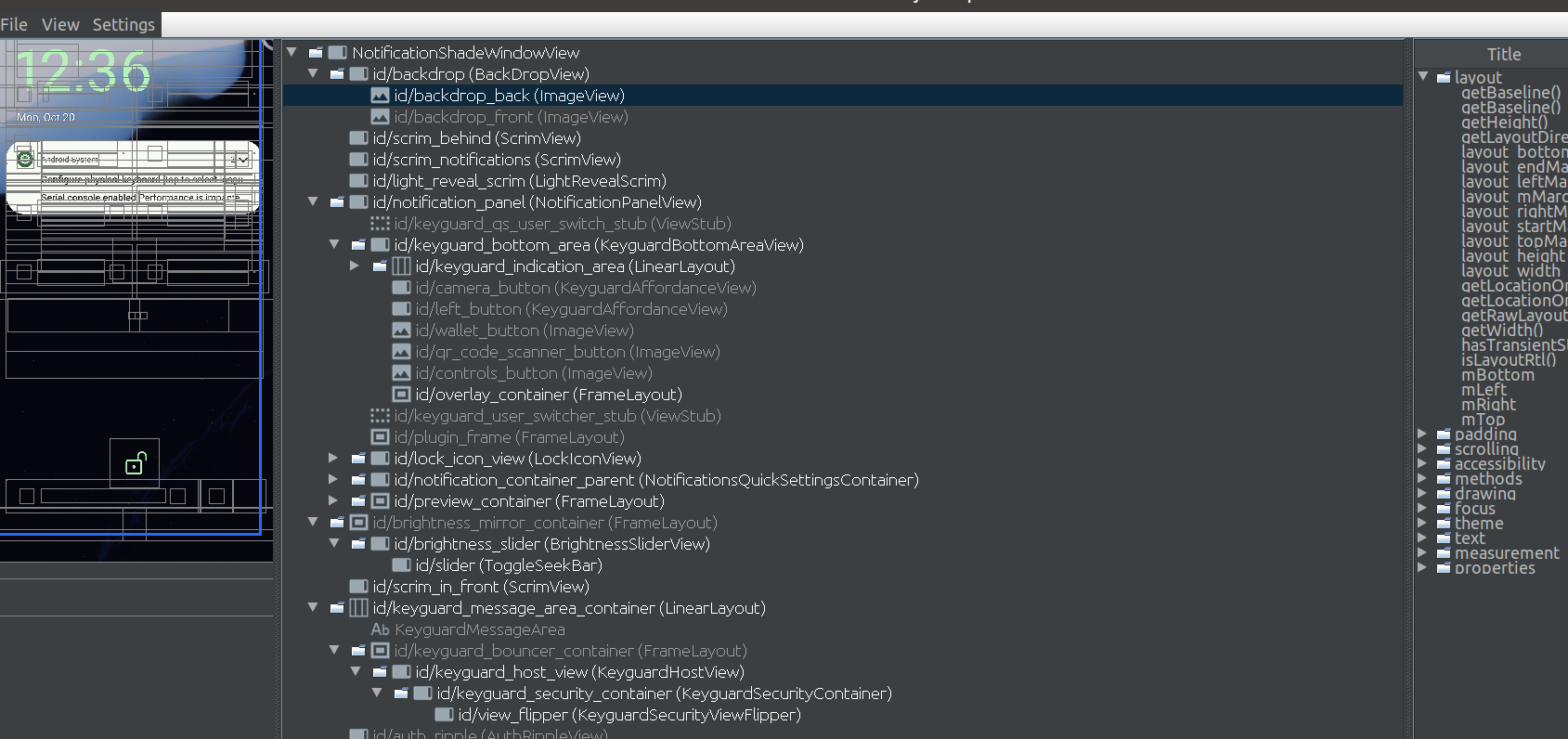This screenshot has width=1568, height=739.
Task: Click the image icon of id/controls_button
Action: 401,373
